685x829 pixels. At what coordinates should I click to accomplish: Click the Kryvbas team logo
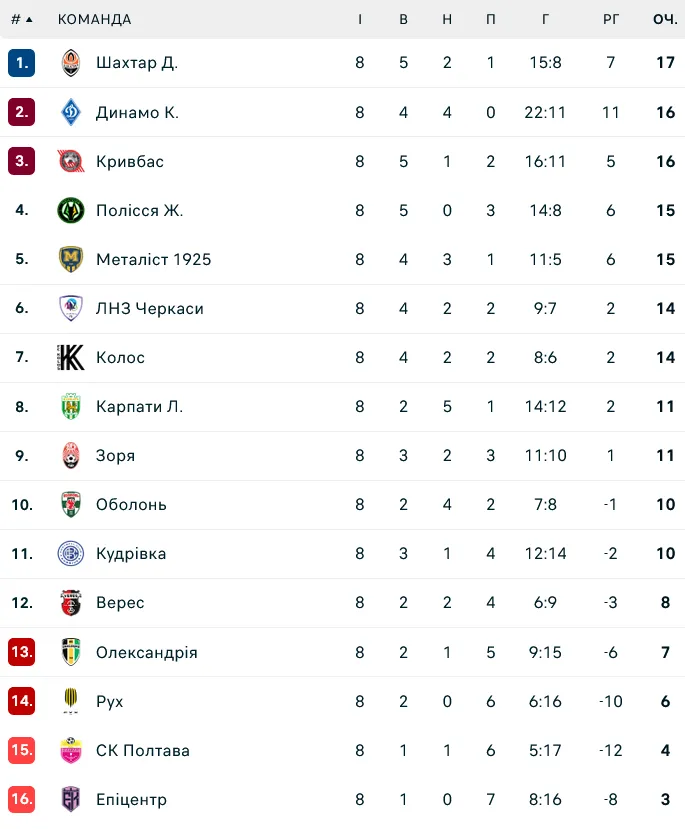click(x=71, y=161)
